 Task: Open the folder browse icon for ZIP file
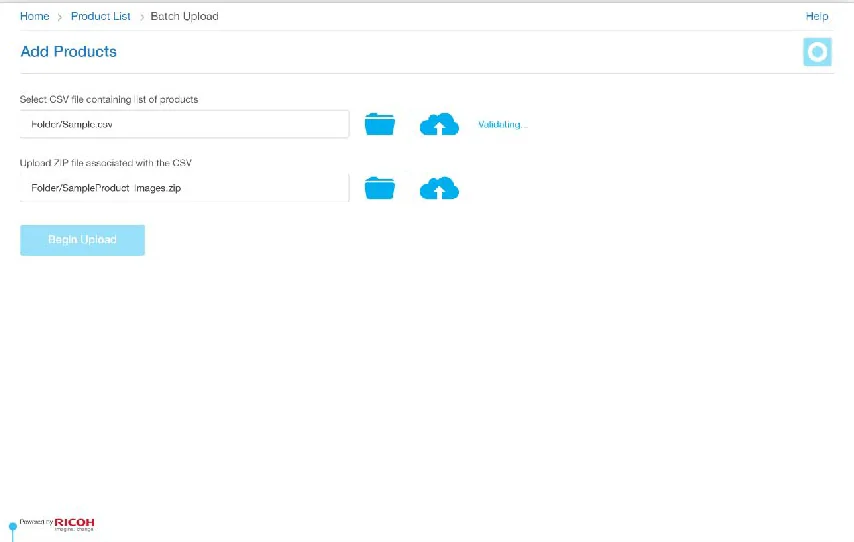click(x=380, y=188)
